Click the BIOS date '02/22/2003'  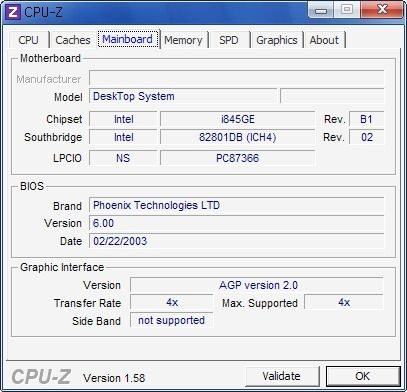tap(237, 241)
